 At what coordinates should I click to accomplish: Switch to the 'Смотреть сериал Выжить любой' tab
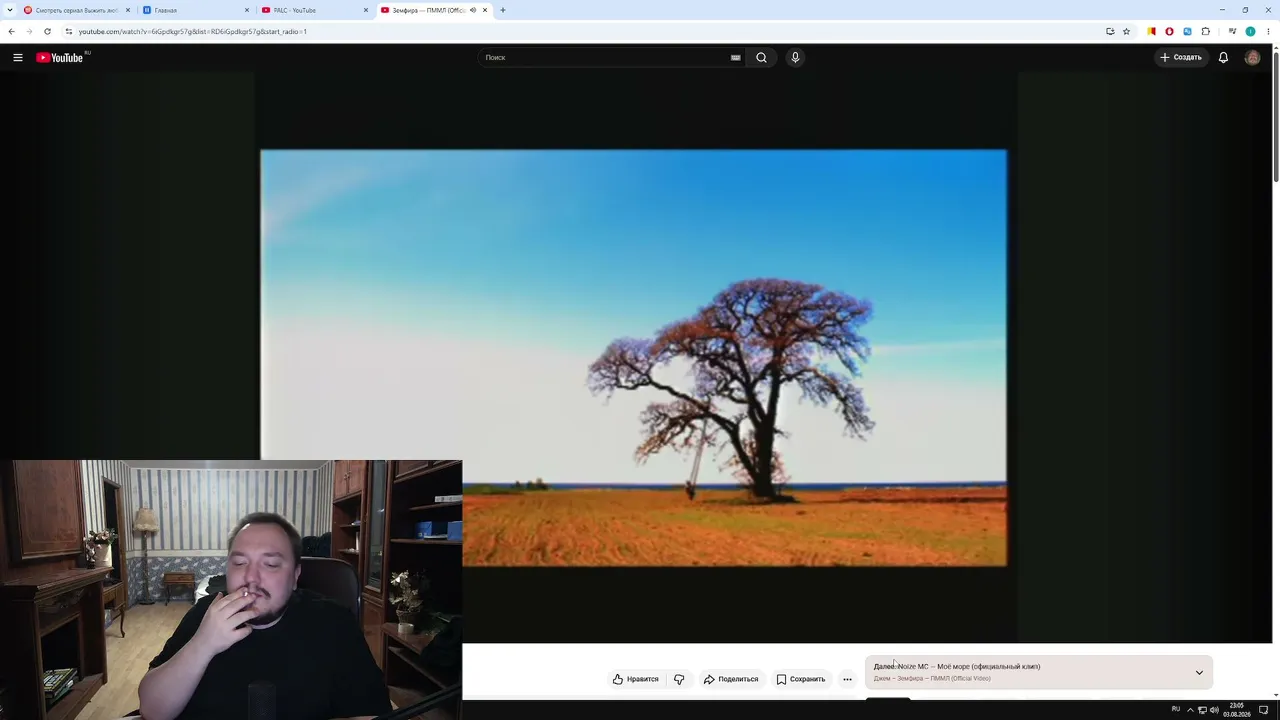(x=76, y=10)
